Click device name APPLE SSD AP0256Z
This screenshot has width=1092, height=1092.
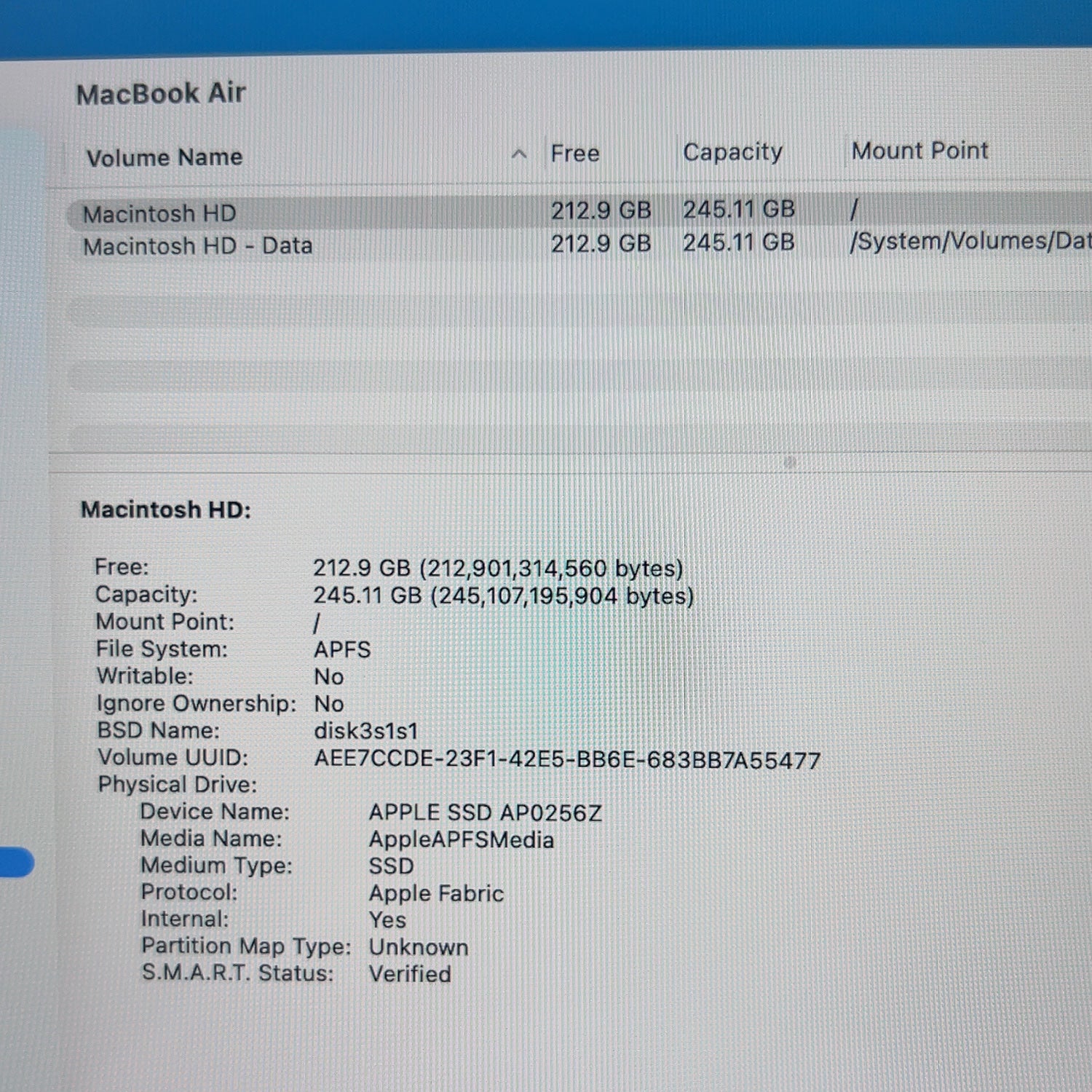(x=485, y=812)
